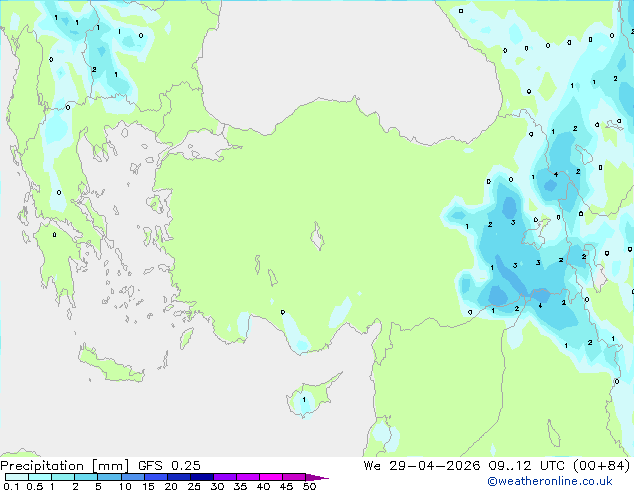Click the 25–30 mm dark navy swatch
Image resolution: width=634 pixels, height=490 pixels.
(202, 477)
